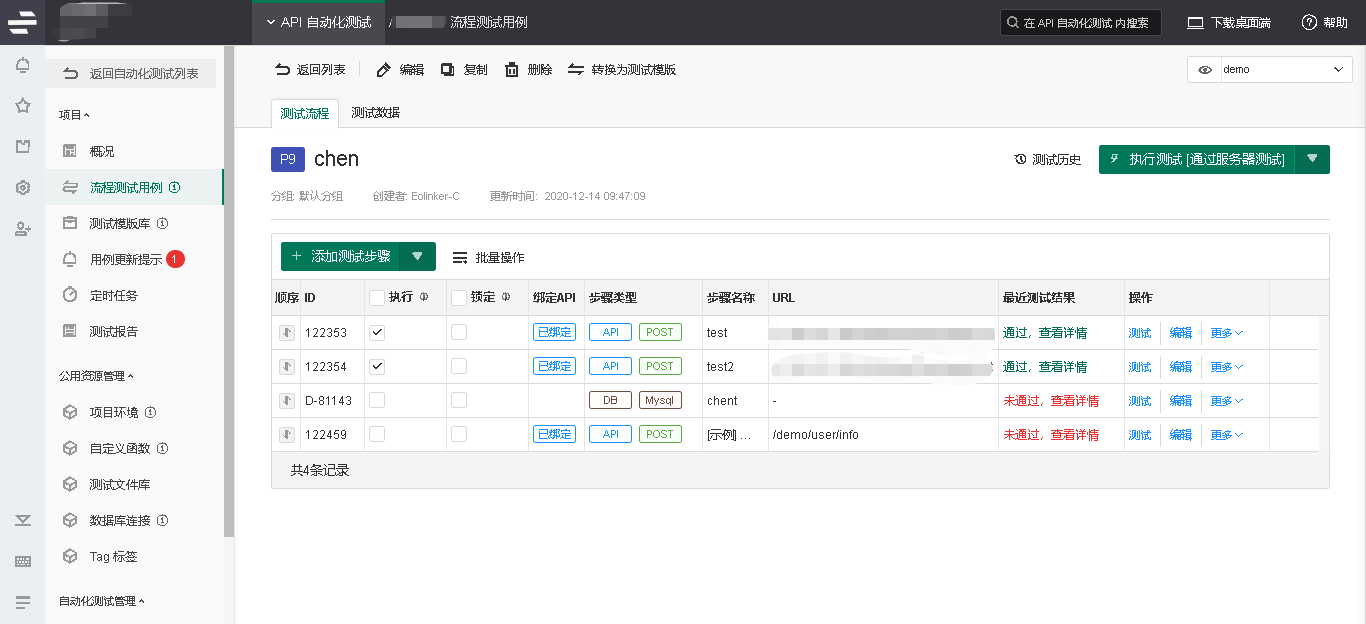The width and height of the screenshot is (1366, 624).
Task: Open the favorites star icon in left rail
Action: [22, 106]
